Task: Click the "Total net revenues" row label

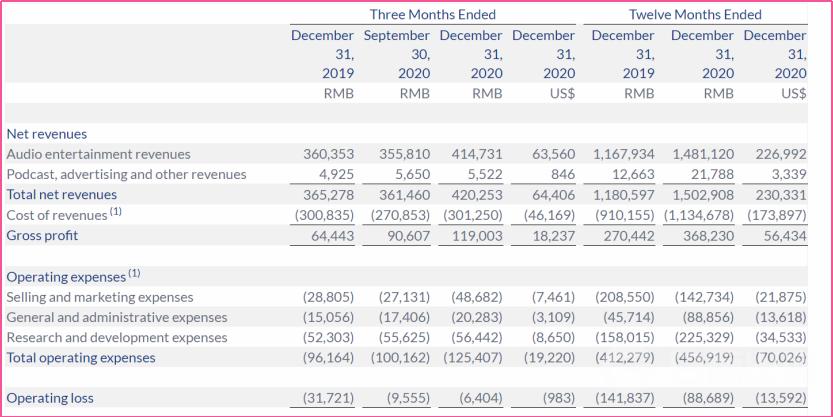Action: (61, 195)
